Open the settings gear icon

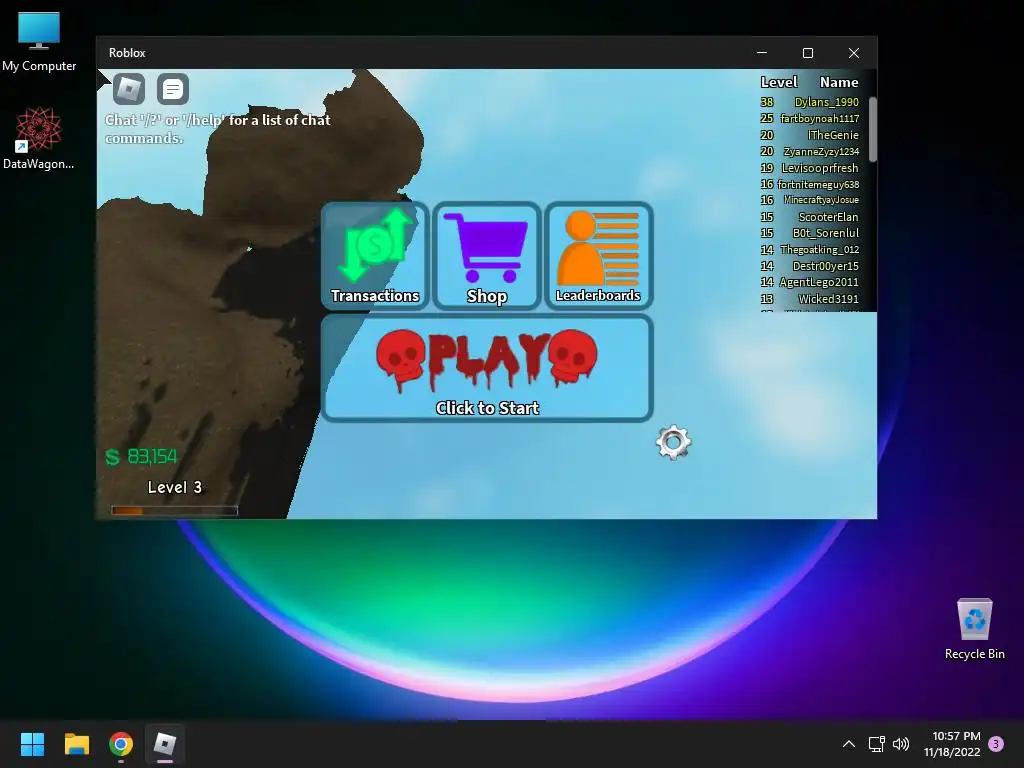673,443
